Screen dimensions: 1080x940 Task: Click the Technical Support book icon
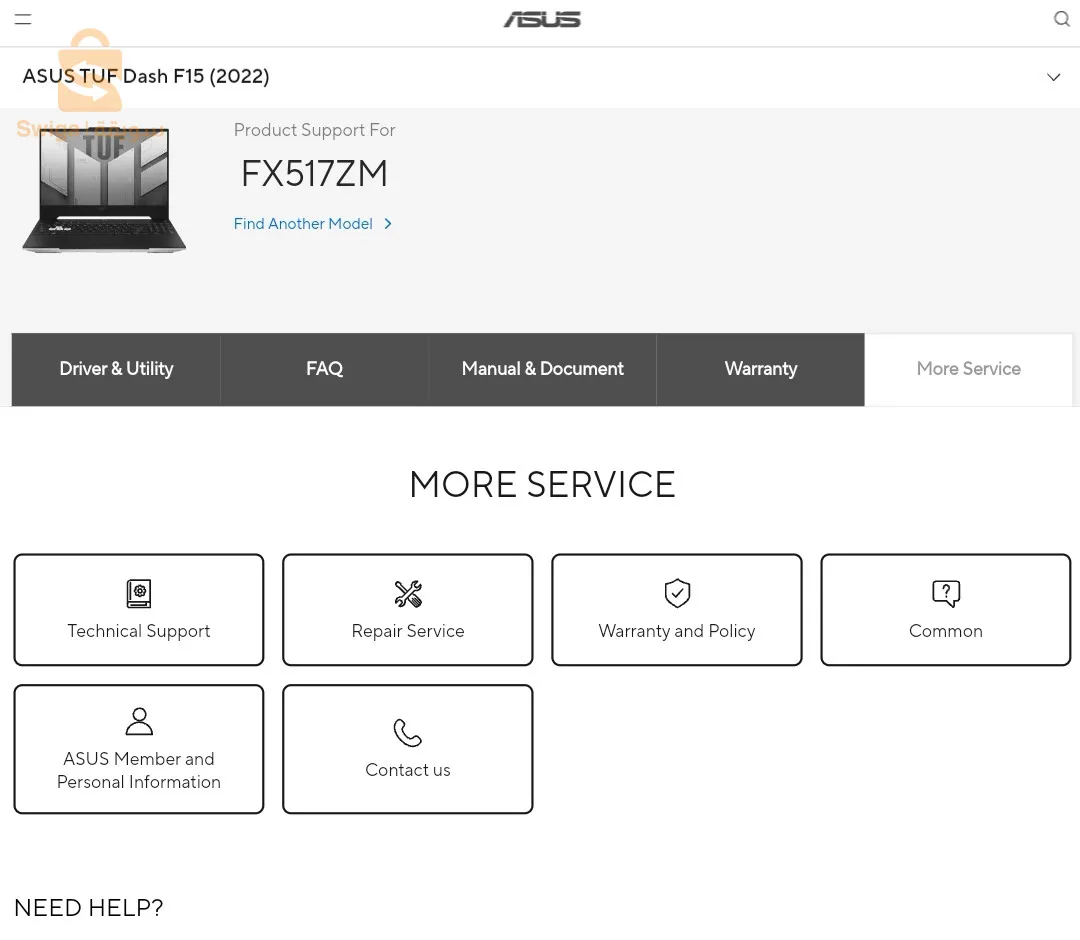click(x=139, y=593)
